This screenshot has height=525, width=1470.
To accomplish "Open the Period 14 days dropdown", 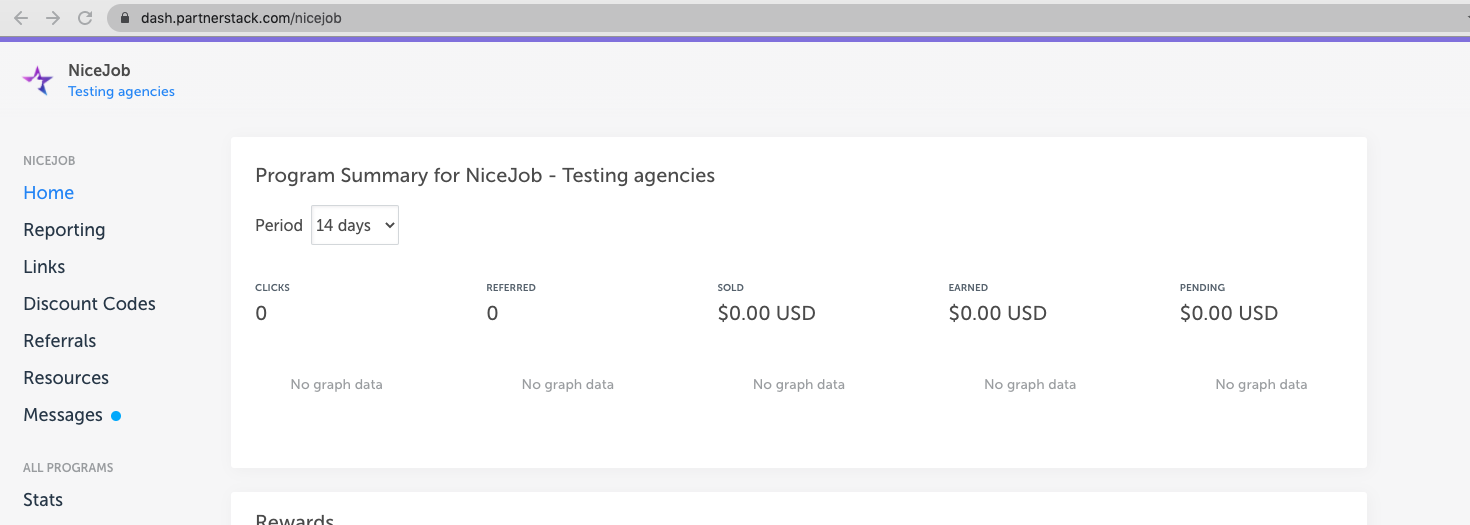I will tap(355, 225).
